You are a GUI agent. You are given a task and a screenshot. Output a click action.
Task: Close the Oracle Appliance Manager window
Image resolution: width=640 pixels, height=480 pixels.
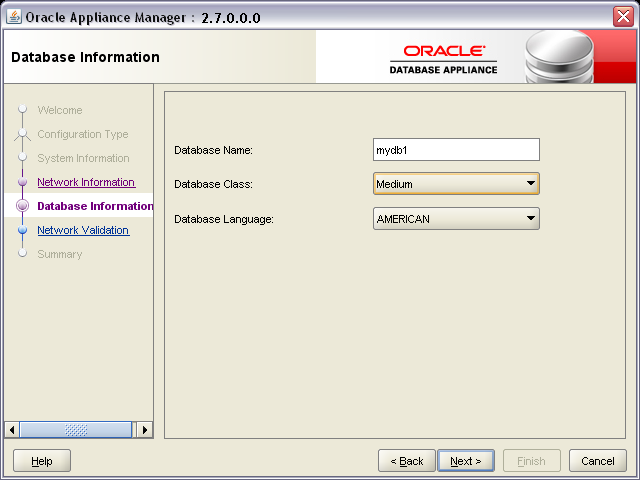[623, 17]
